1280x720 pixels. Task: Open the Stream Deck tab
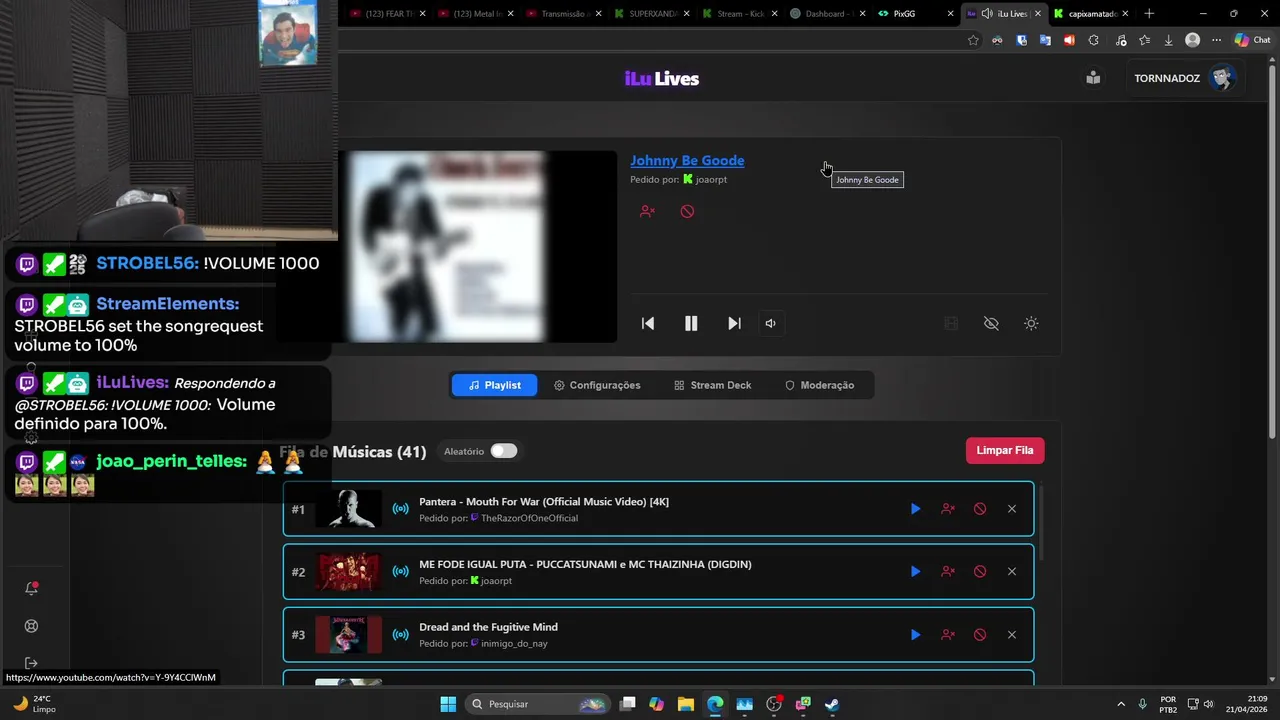712,385
